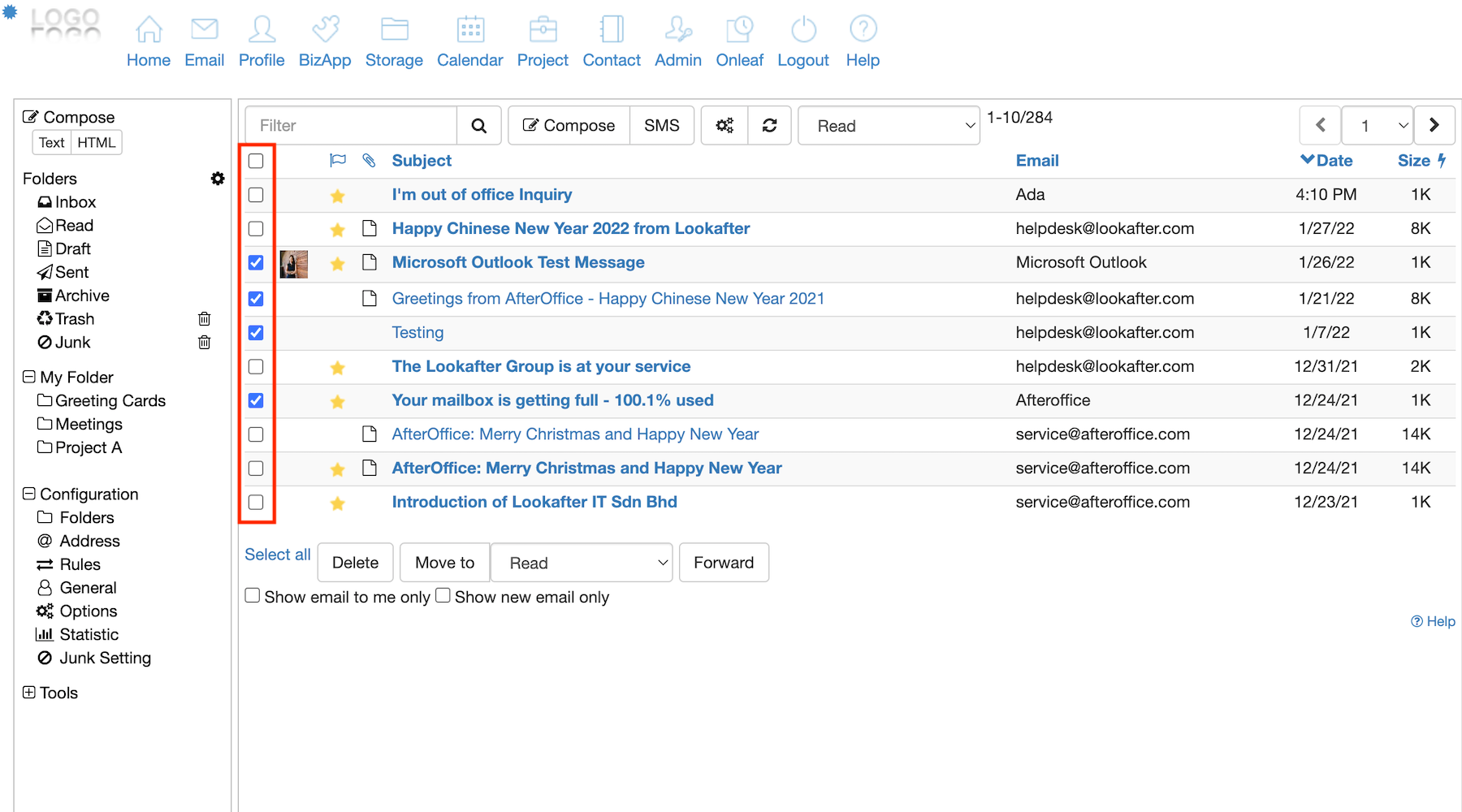
Task: Click the Folders settings gear icon
Action: [218, 179]
